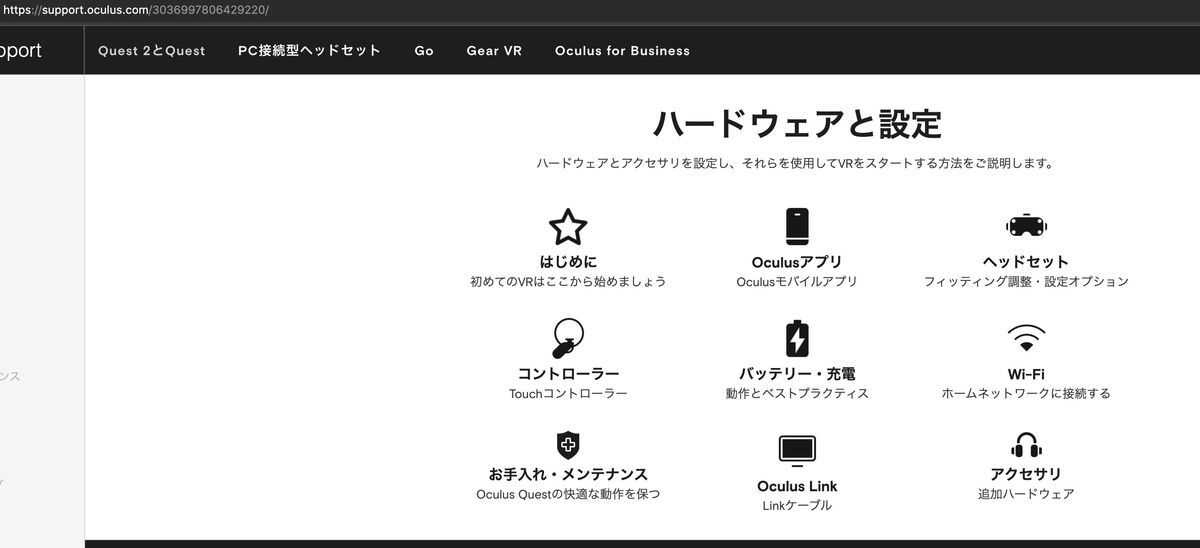Click ホームネットワークに接続する description text
The height and width of the screenshot is (548, 1200).
[1026, 394]
